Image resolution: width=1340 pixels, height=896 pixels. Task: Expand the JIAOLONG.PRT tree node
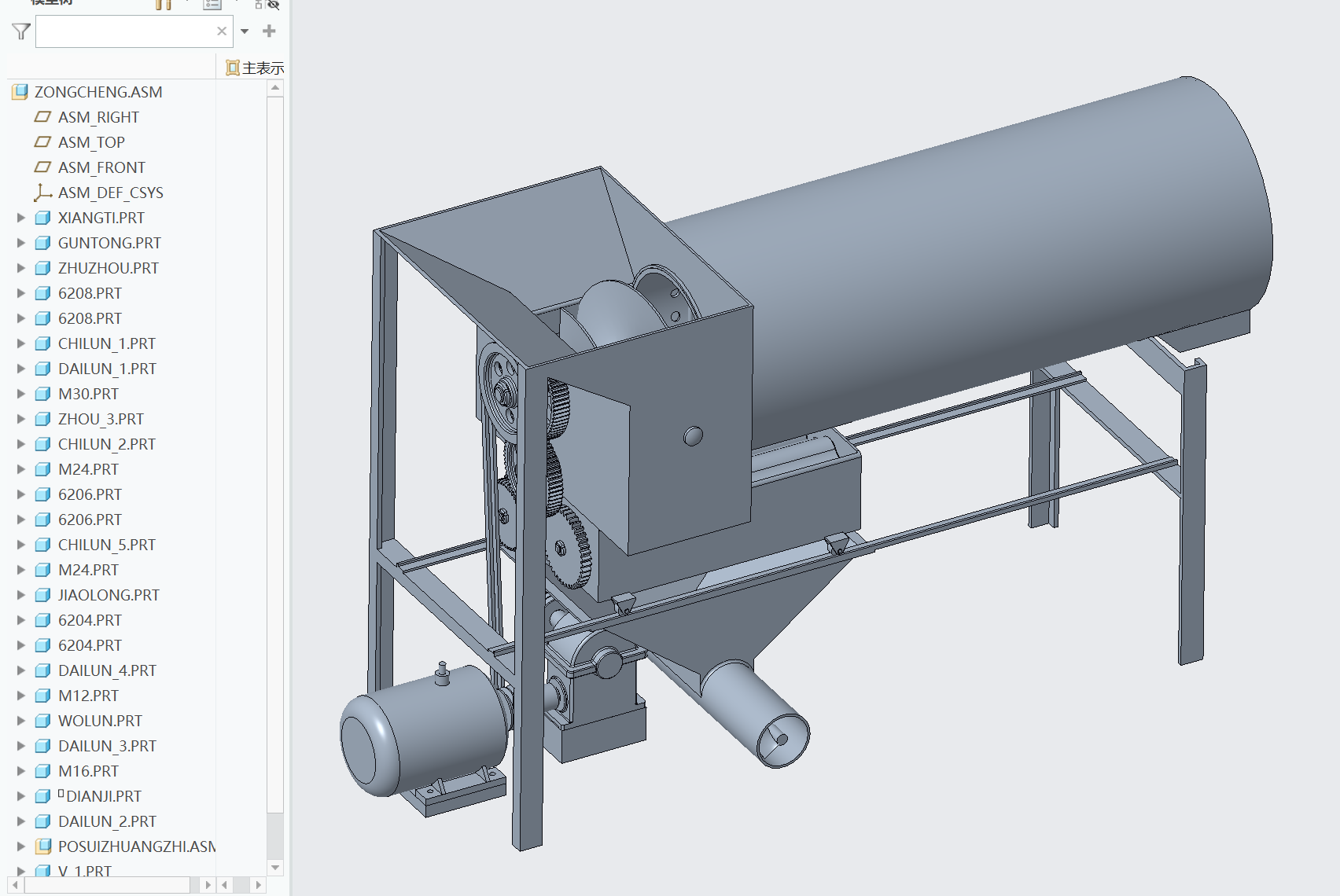tap(21, 595)
